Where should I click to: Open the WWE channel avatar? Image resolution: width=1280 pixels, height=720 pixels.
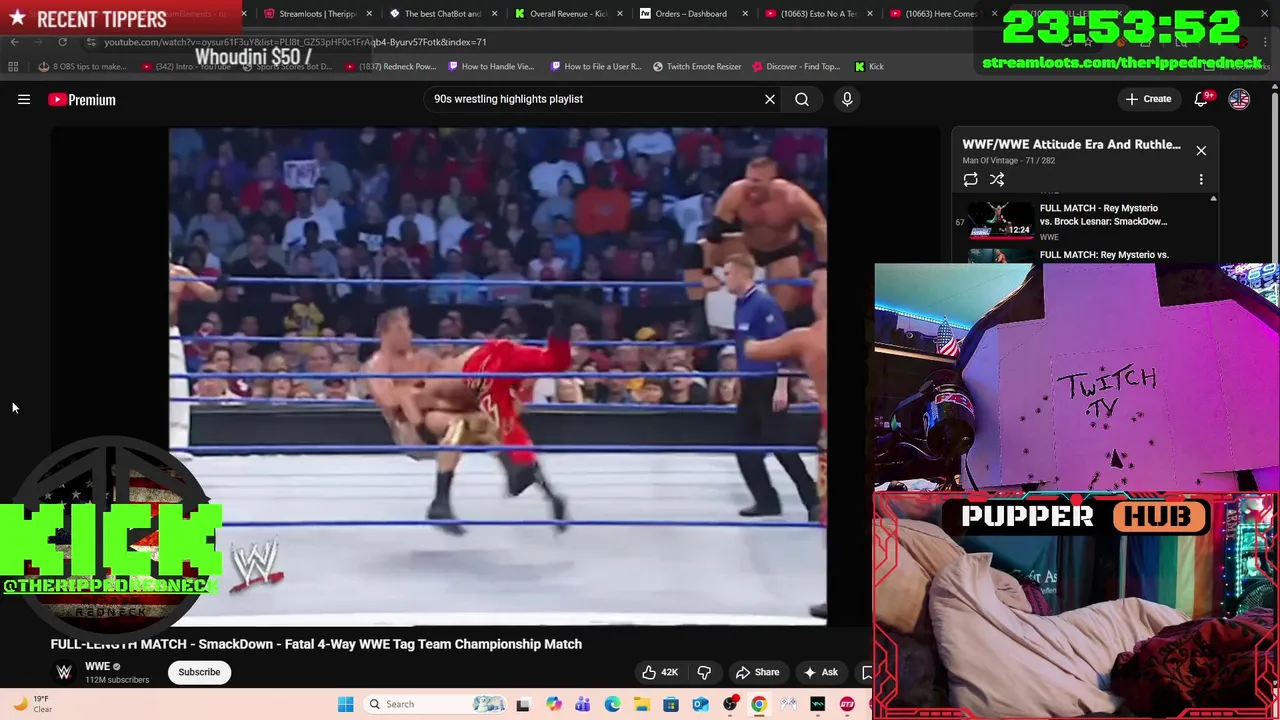64,672
